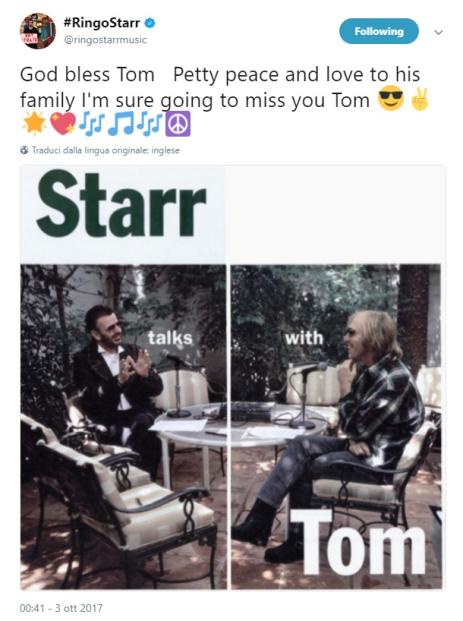The image size is (463, 621).
Task: Click the sparkling pink heart emoji
Action: pos(63,124)
